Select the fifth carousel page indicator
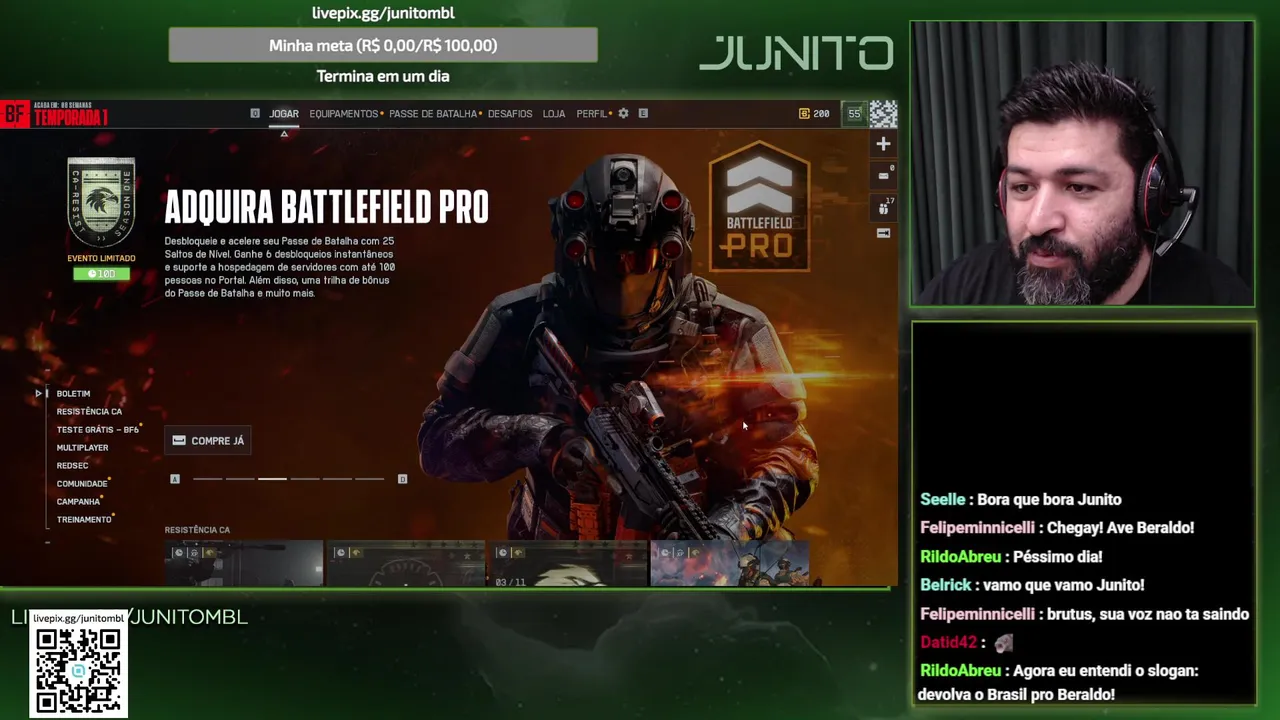Image resolution: width=1280 pixels, height=720 pixels. [337, 479]
